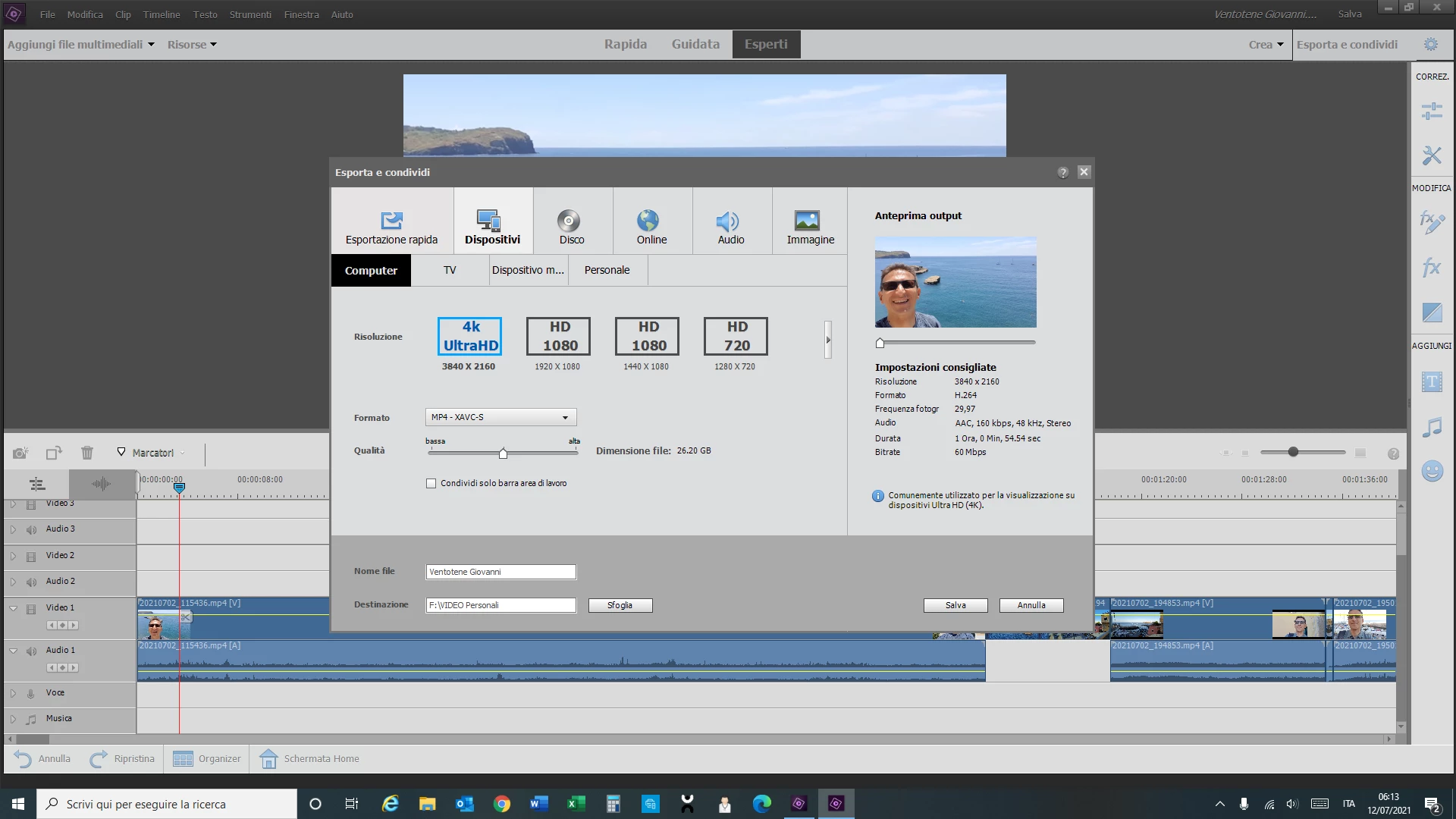Open the Titles and text tool
Screen dimensions: 1456x819
tap(1431, 382)
